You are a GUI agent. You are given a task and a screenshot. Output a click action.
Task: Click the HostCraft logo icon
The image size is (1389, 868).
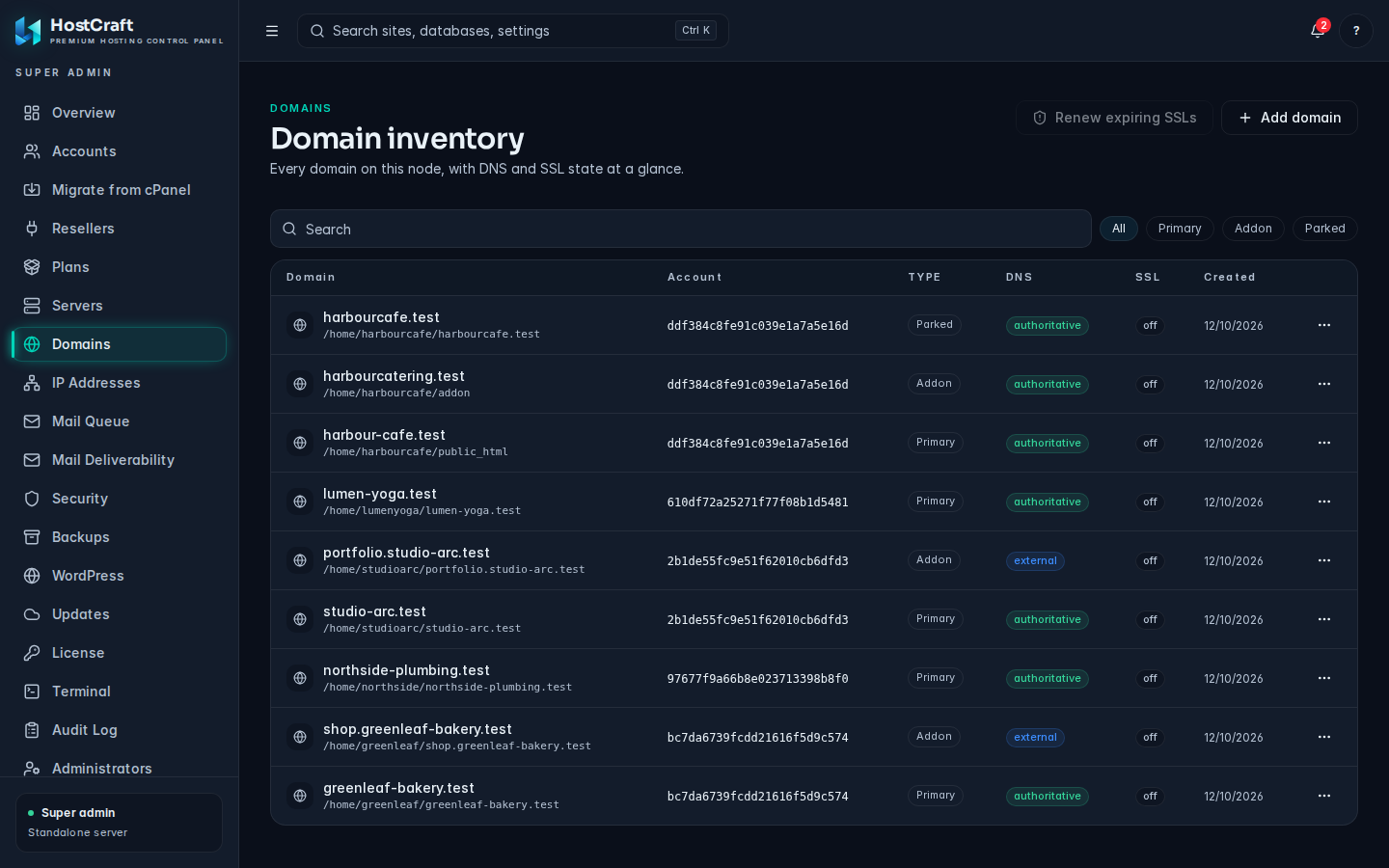point(28,31)
